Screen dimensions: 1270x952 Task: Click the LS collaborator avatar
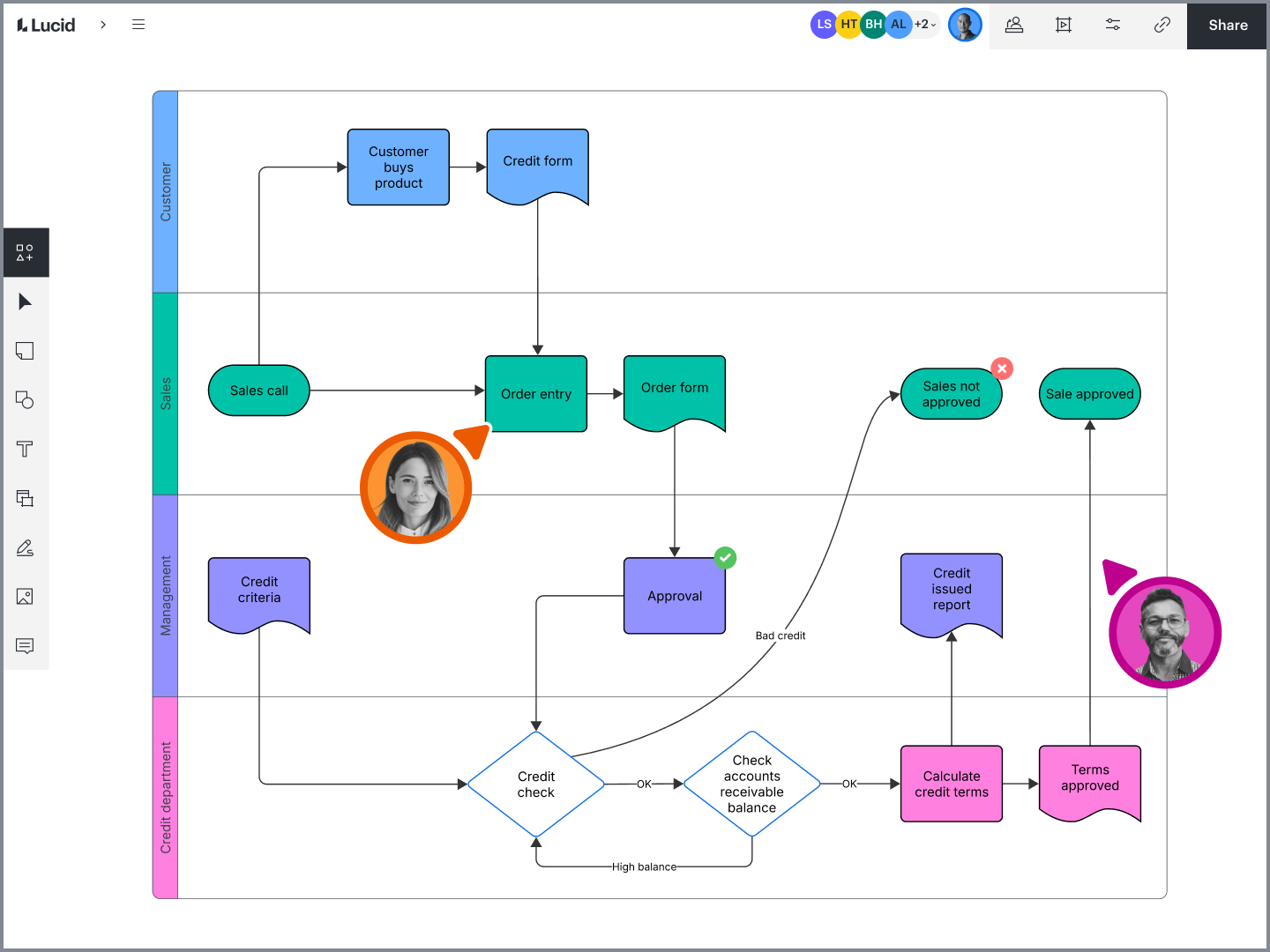[824, 25]
